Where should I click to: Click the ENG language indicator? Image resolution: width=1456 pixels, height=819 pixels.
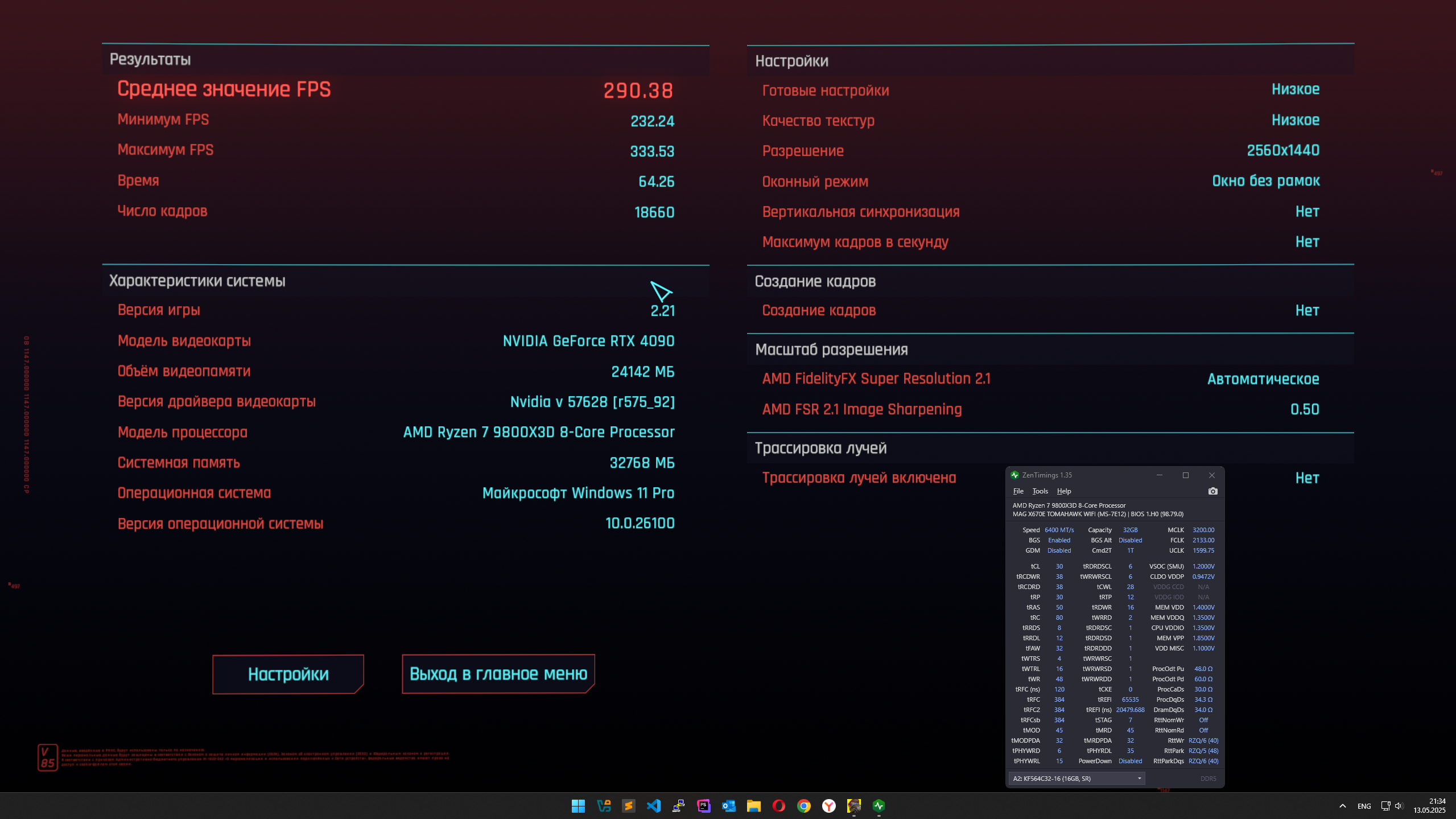coord(1364,805)
